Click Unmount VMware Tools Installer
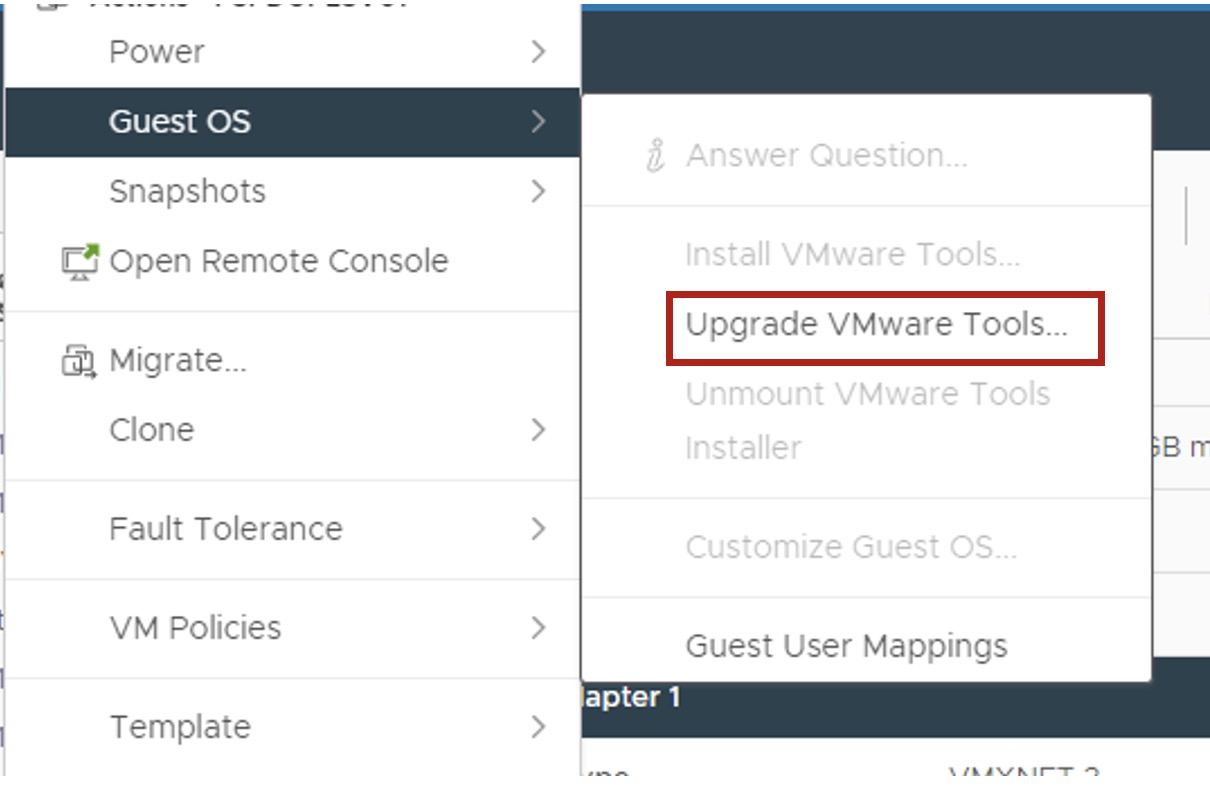The height and width of the screenshot is (800, 1210). (x=867, y=420)
